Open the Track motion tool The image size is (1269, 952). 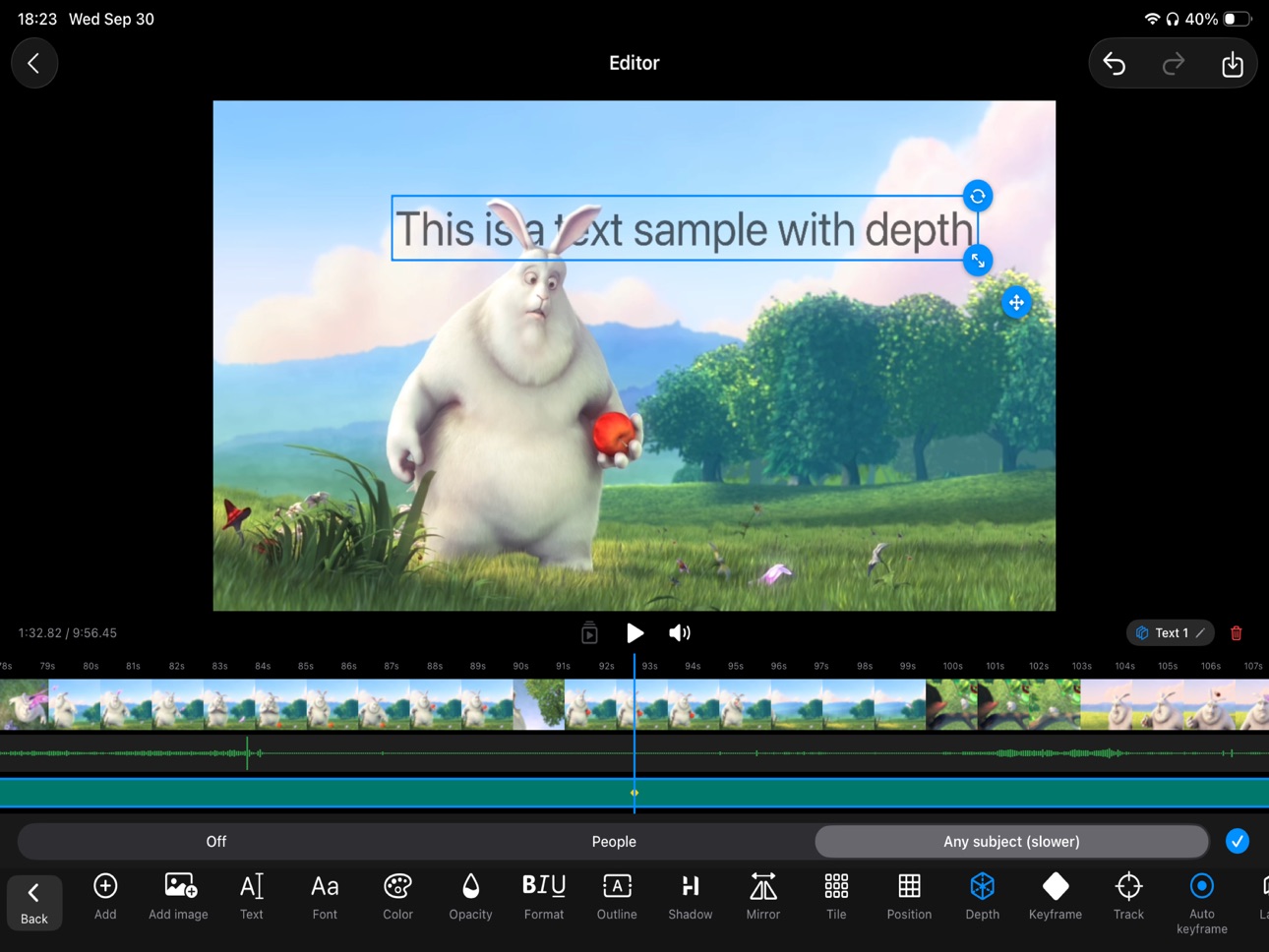1128,897
